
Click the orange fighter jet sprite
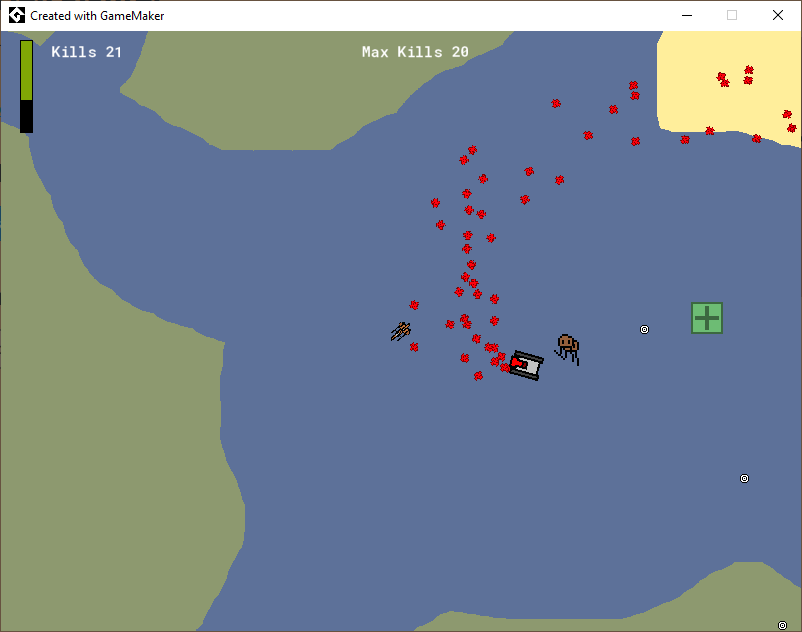pyautogui.click(x=401, y=331)
